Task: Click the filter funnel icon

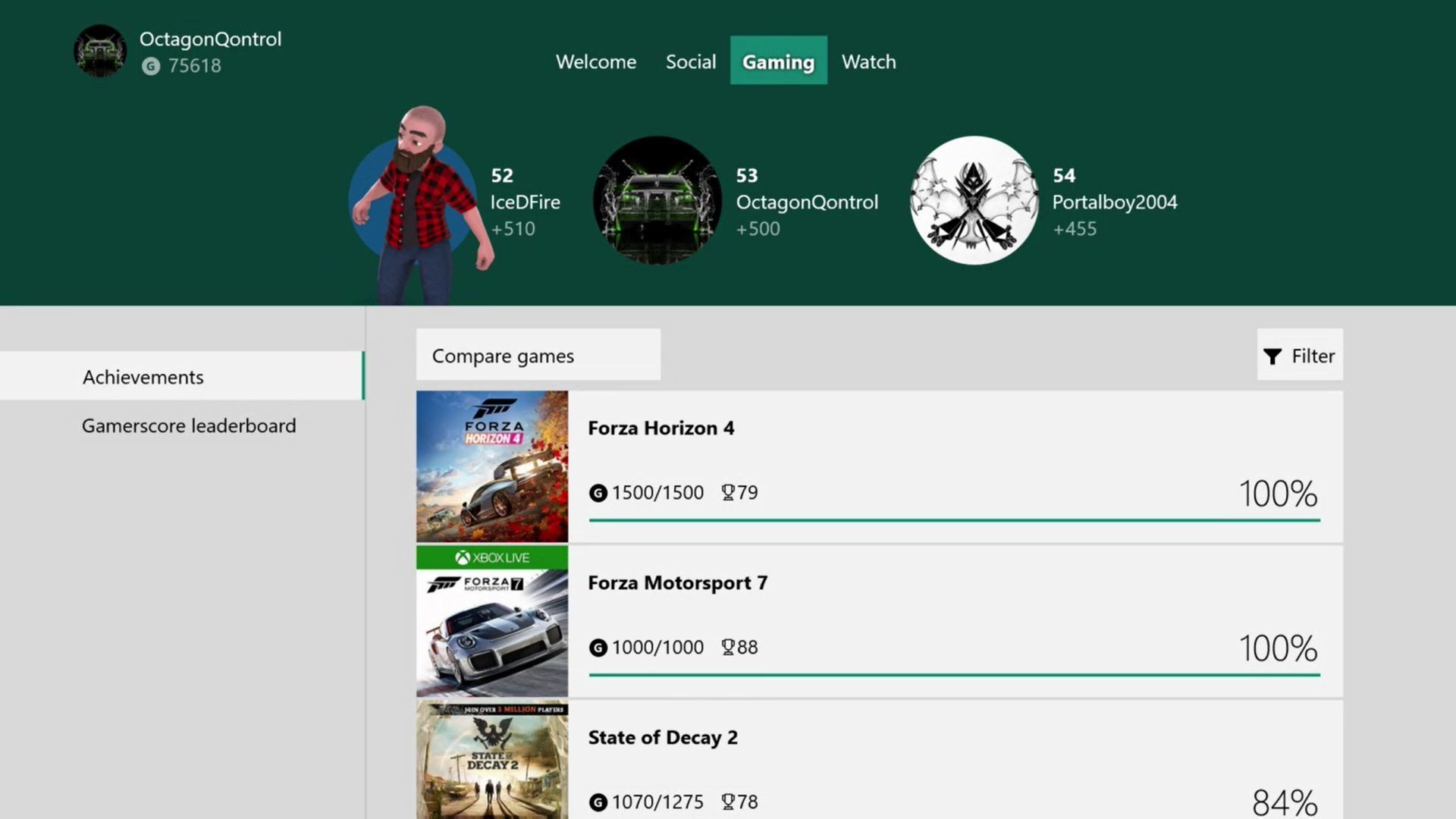Action: point(1272,356)
